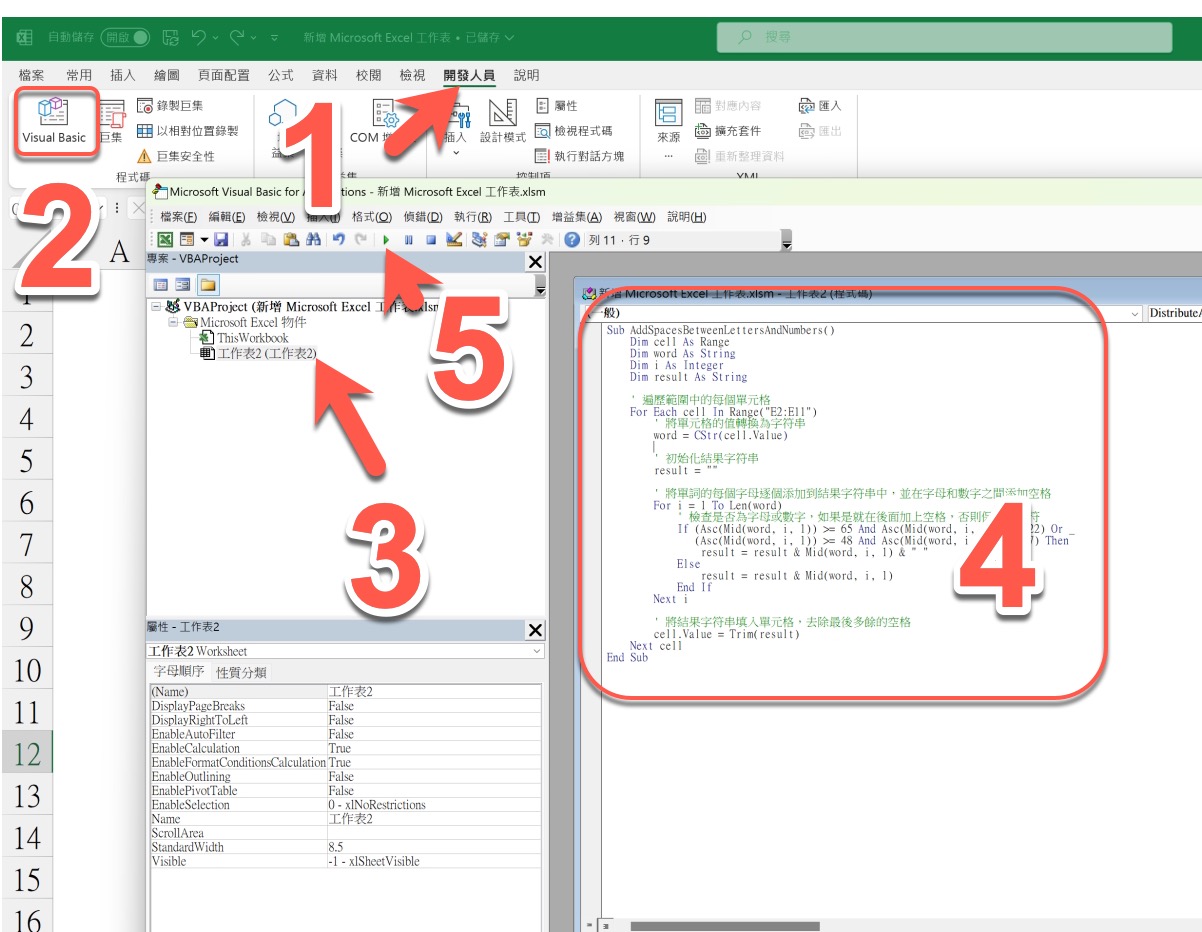
Task: Toggle the AutoSave switch
Action: click(125, 37)
